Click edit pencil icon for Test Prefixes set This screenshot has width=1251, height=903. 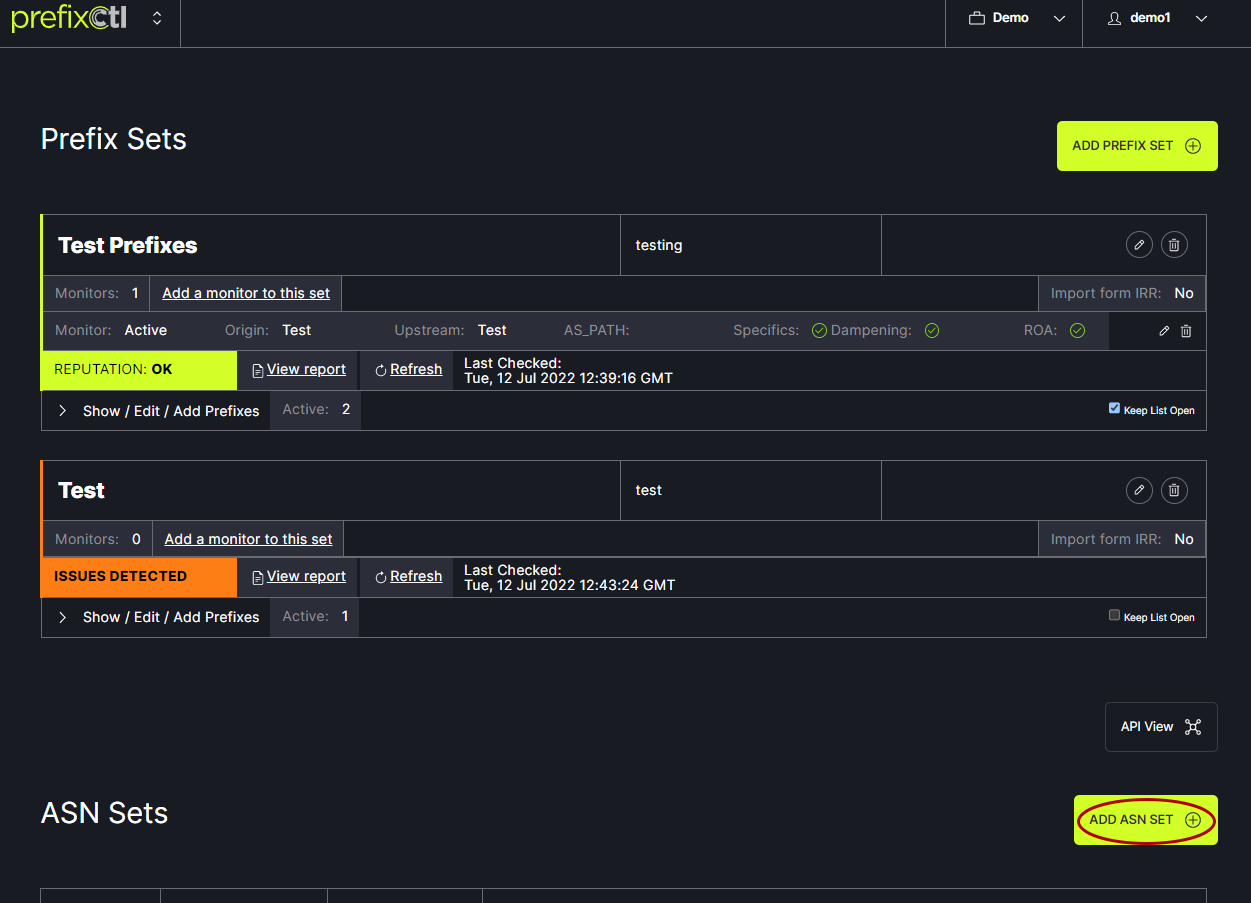click(1139, 245)
